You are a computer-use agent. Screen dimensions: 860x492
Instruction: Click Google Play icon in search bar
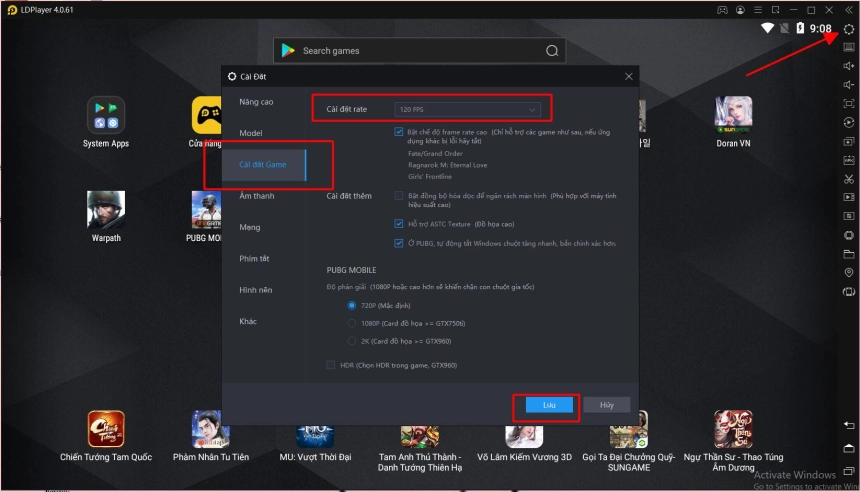[x=288, y=50]
